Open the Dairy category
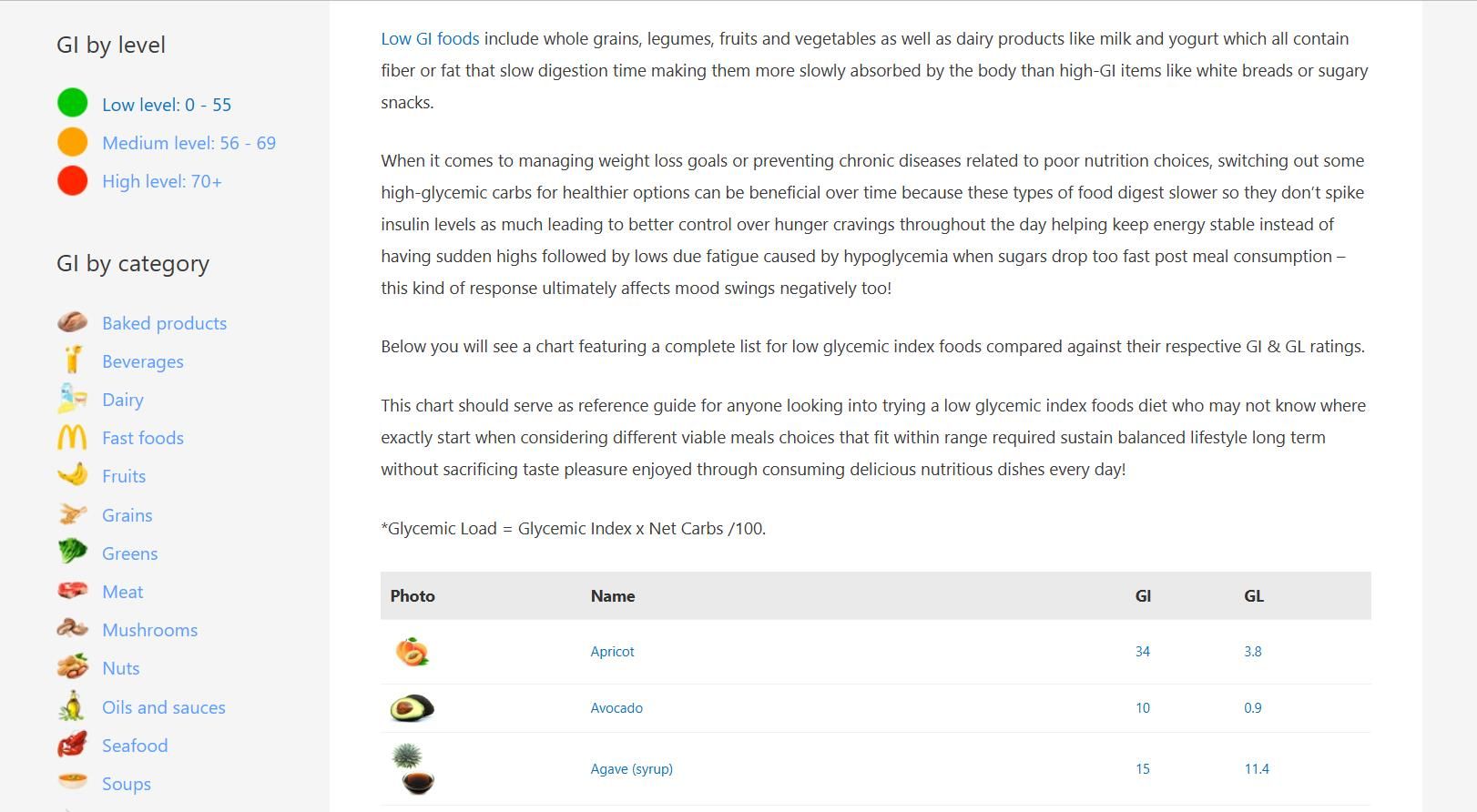Image resolution: width=1477 pixels, height=812 pixels. point(123,400)
